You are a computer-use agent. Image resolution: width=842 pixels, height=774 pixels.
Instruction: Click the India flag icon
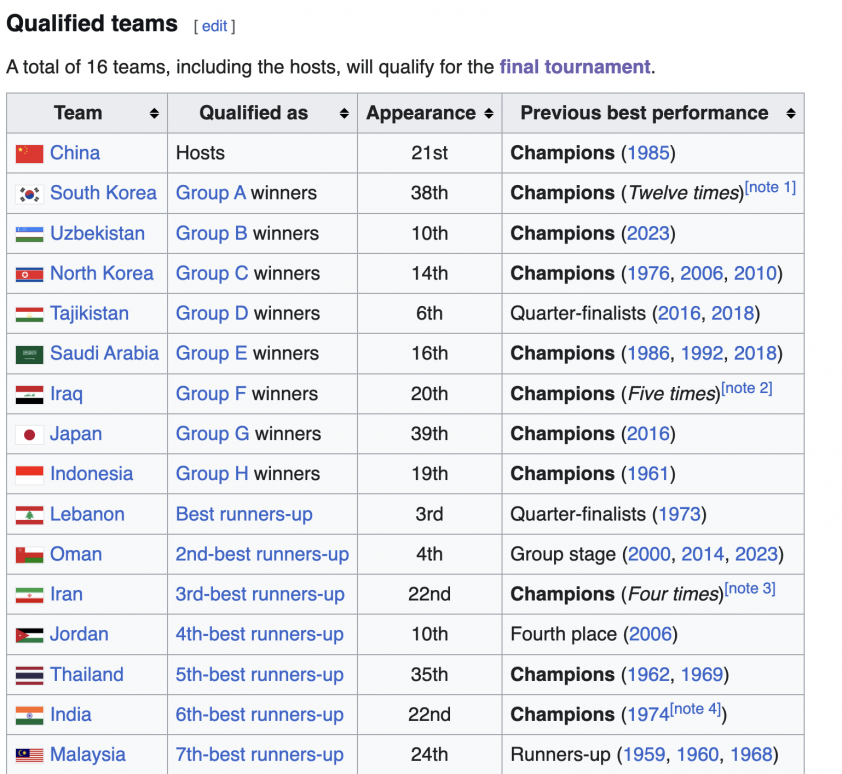[30, 715]
